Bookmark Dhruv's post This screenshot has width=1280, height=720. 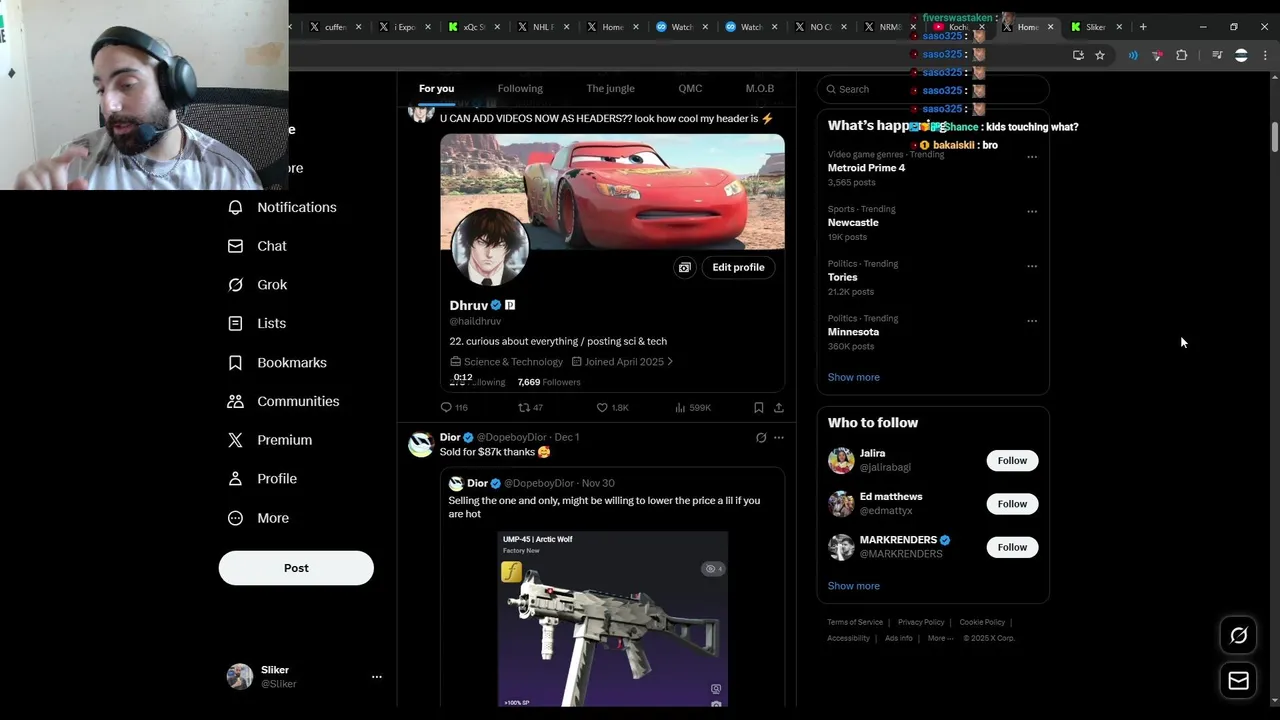pos(758,408)
